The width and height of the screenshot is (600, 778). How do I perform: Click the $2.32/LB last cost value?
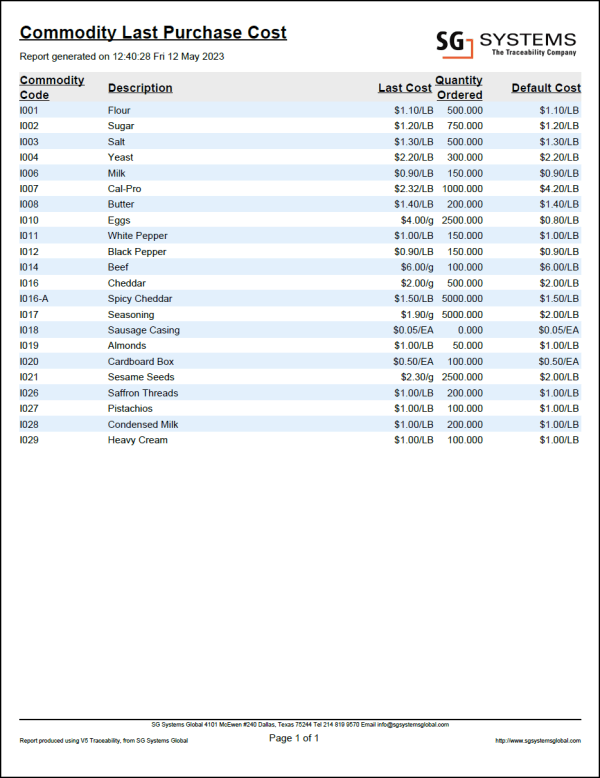(414, 189)
